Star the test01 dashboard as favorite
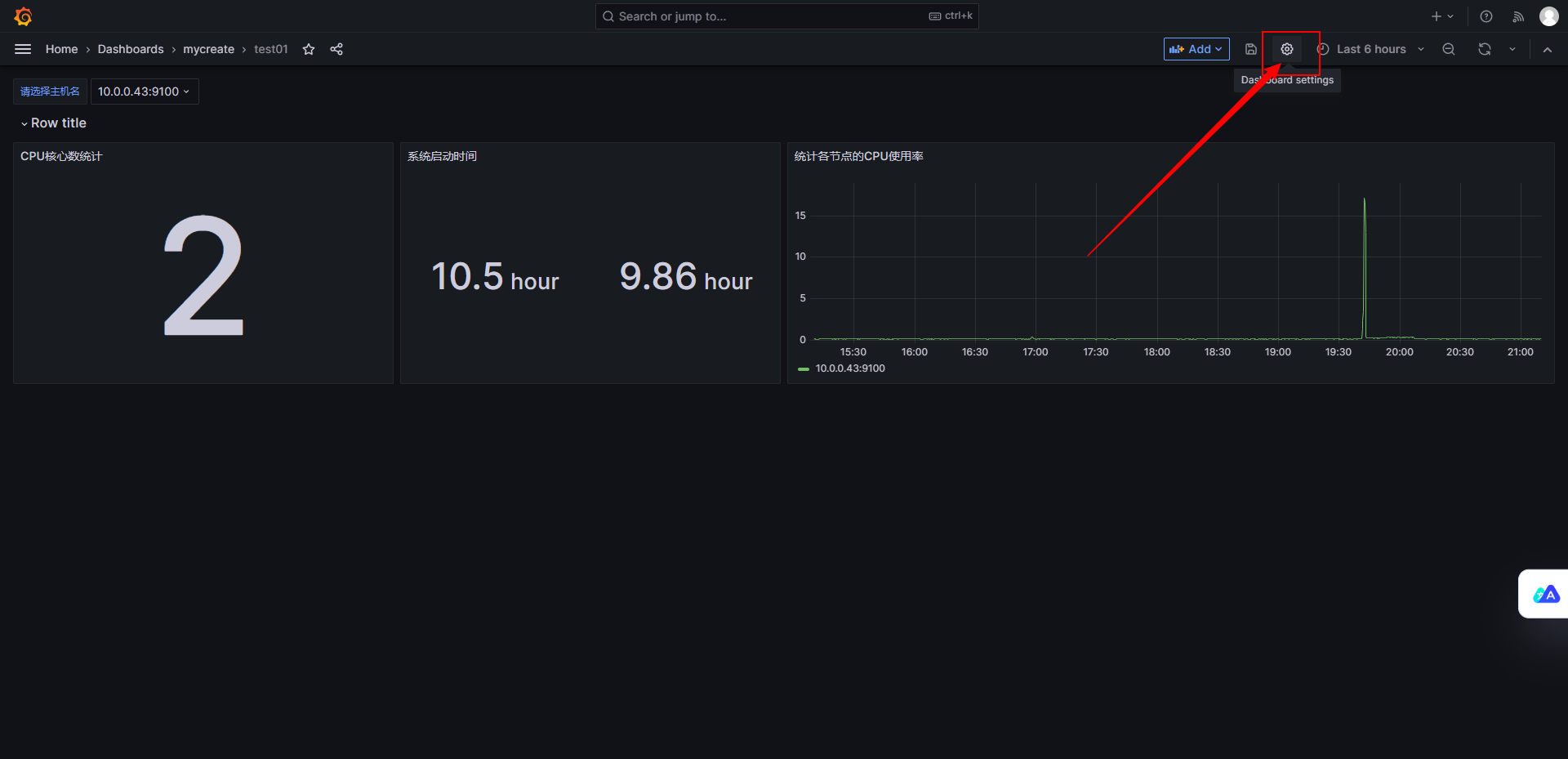 (x=309, y=49)
